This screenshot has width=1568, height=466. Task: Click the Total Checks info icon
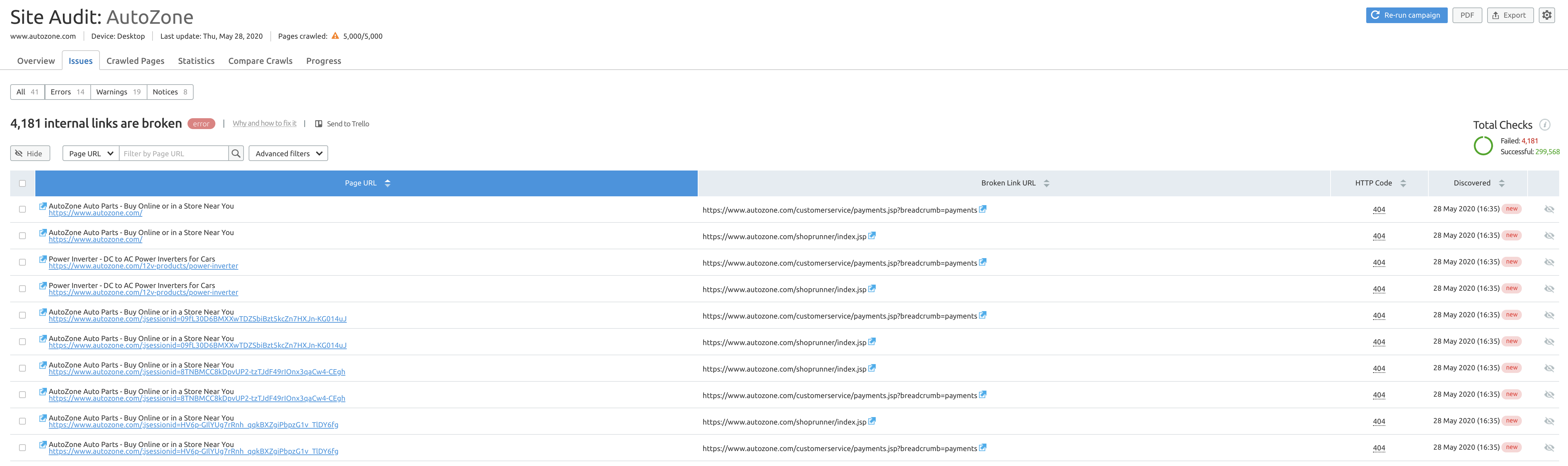(1545, 125)
